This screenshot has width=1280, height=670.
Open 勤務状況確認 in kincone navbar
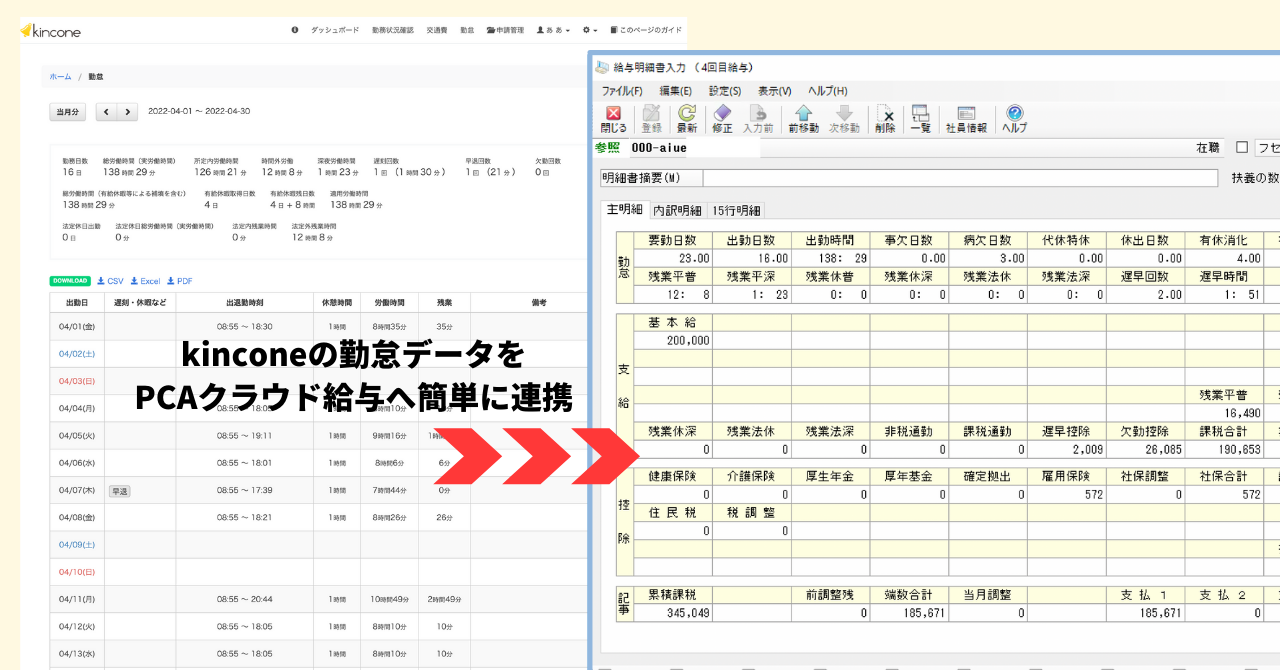[392, 31]
